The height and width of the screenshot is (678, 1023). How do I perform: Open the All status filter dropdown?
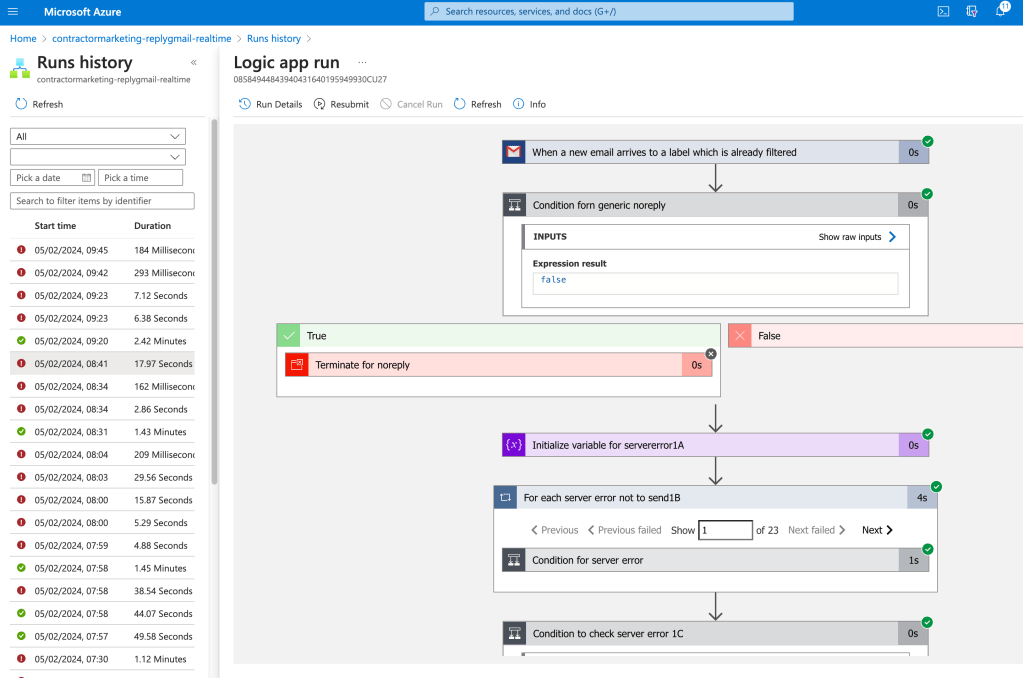tap(98, 136)
